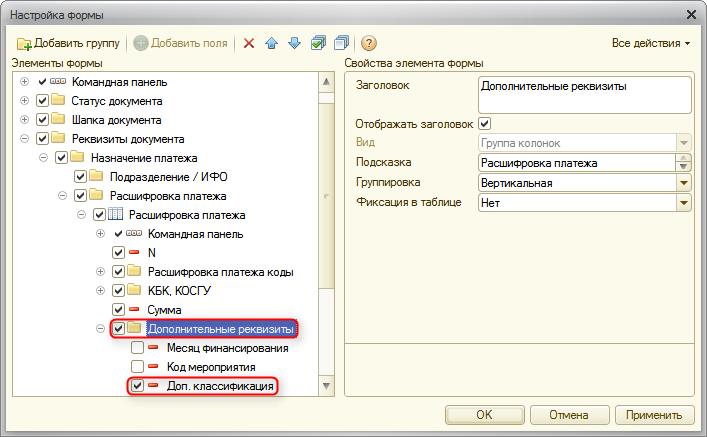Toggle the Реквизиты документа checkbox
The height and width of the screenshot is (437, 707).
(42, 138)
